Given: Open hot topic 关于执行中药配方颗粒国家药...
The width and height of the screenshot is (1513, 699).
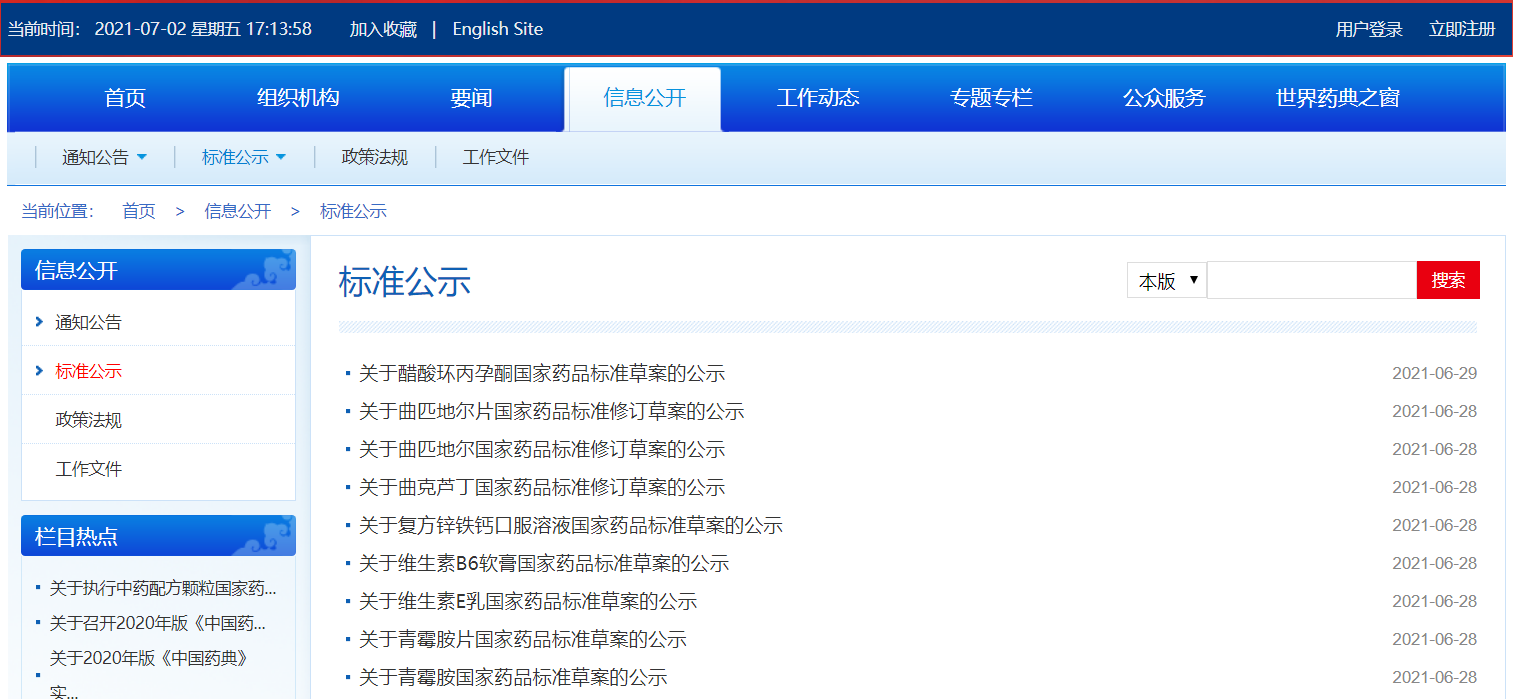Looking at the screenshot, I should click(163, 588).
